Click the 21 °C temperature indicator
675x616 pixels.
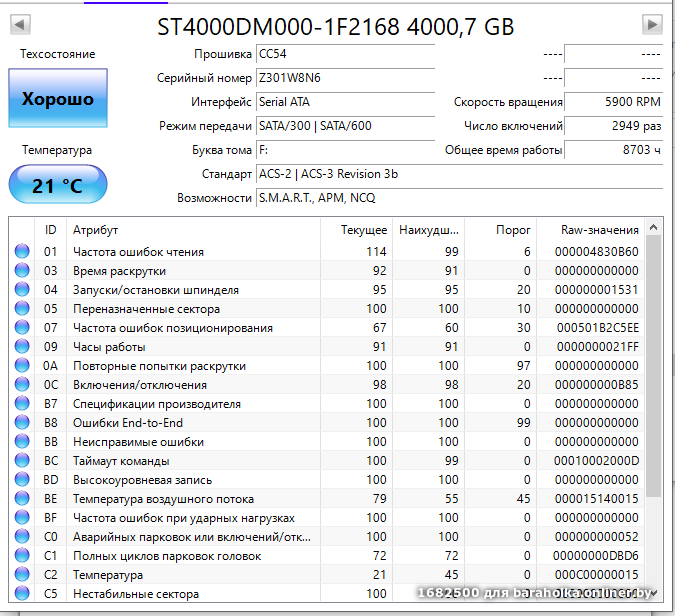(x=58, y=185)
